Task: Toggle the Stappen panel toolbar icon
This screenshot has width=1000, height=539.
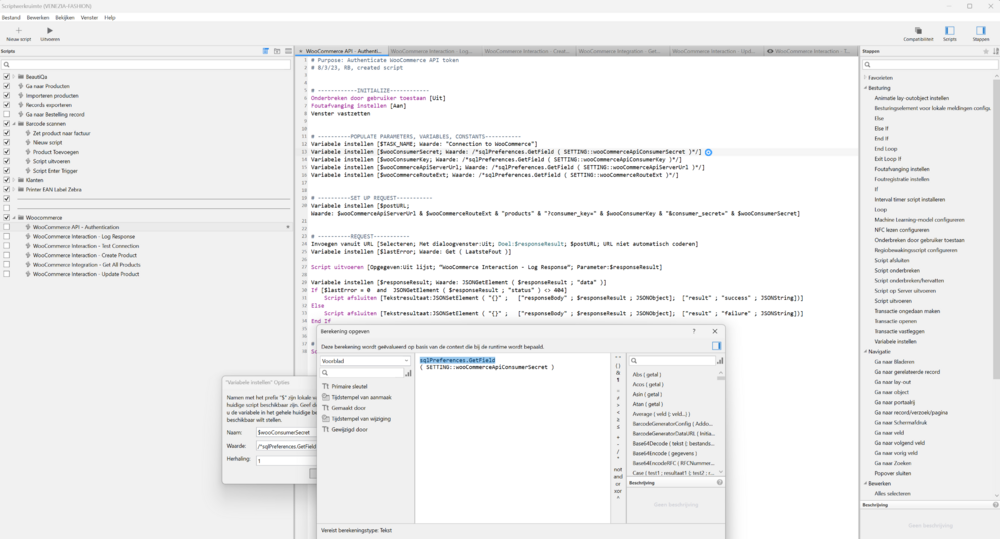Action: click(x=980, y=31)
